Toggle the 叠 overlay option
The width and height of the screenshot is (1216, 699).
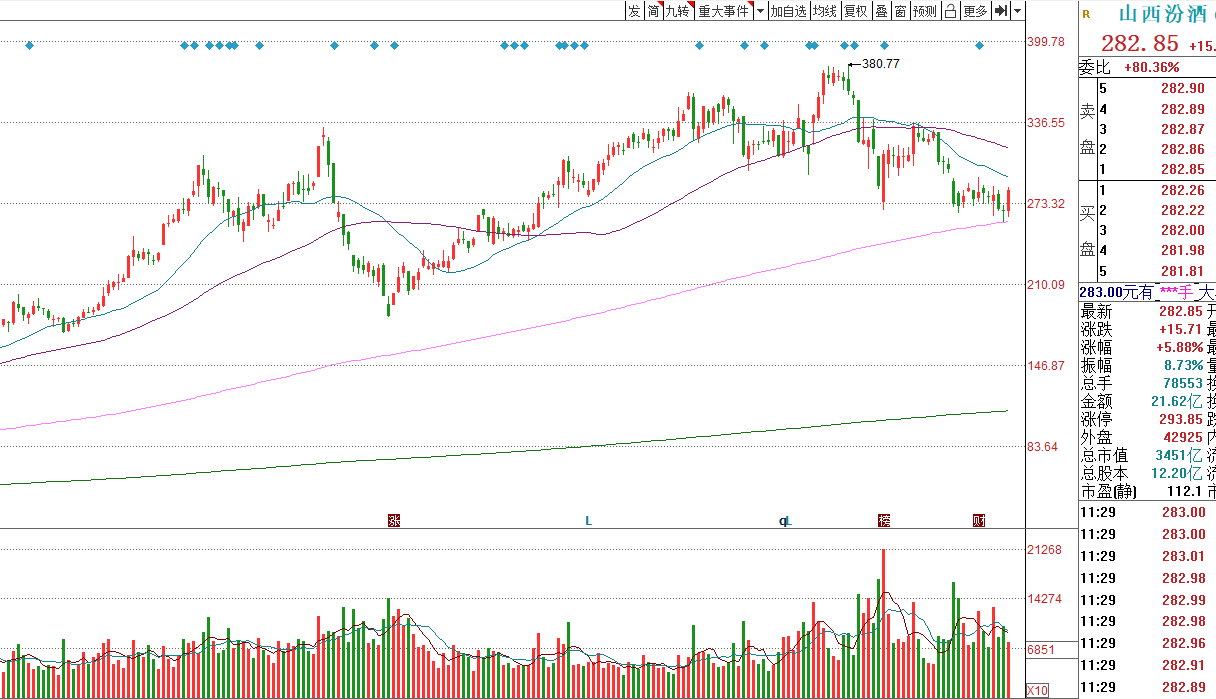pyautogui.click(x=881, y=11)
